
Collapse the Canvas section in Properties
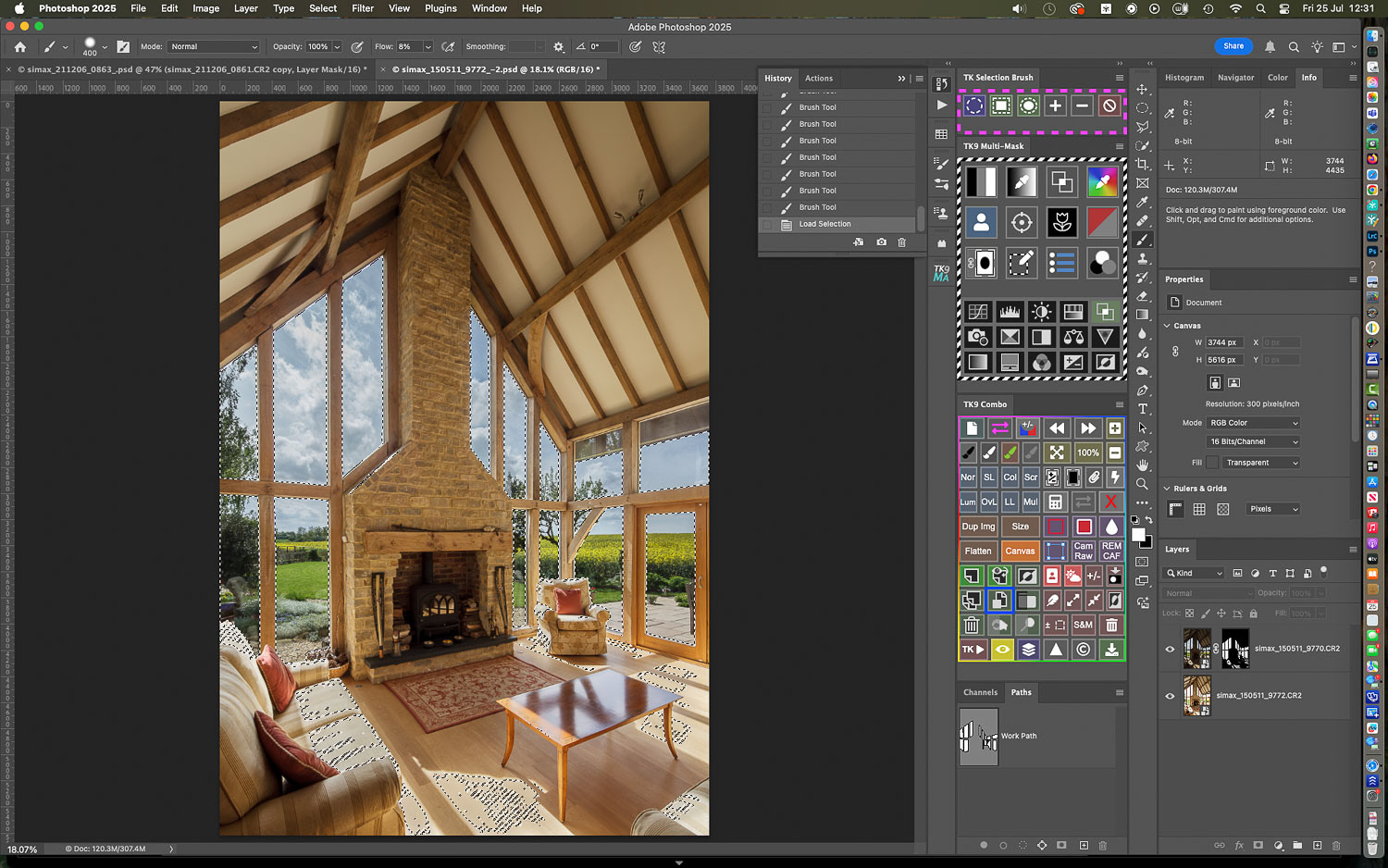pos(1168,326)
